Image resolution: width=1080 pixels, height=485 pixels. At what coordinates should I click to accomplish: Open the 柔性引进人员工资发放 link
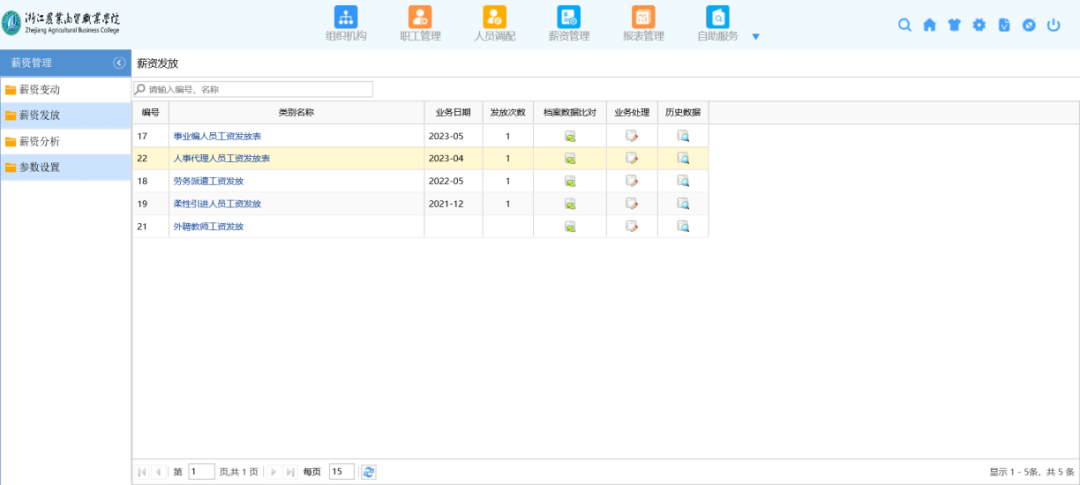point(217,204)
